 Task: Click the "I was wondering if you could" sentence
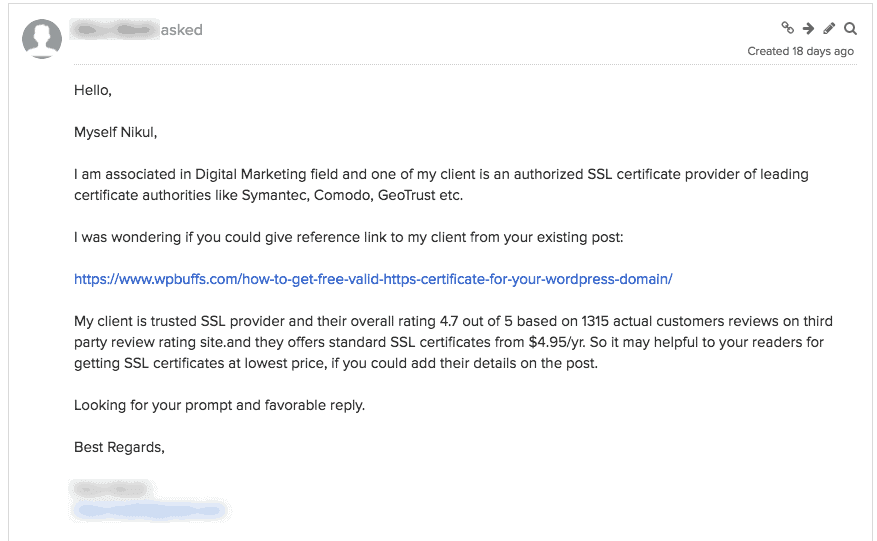click(348, 237)
